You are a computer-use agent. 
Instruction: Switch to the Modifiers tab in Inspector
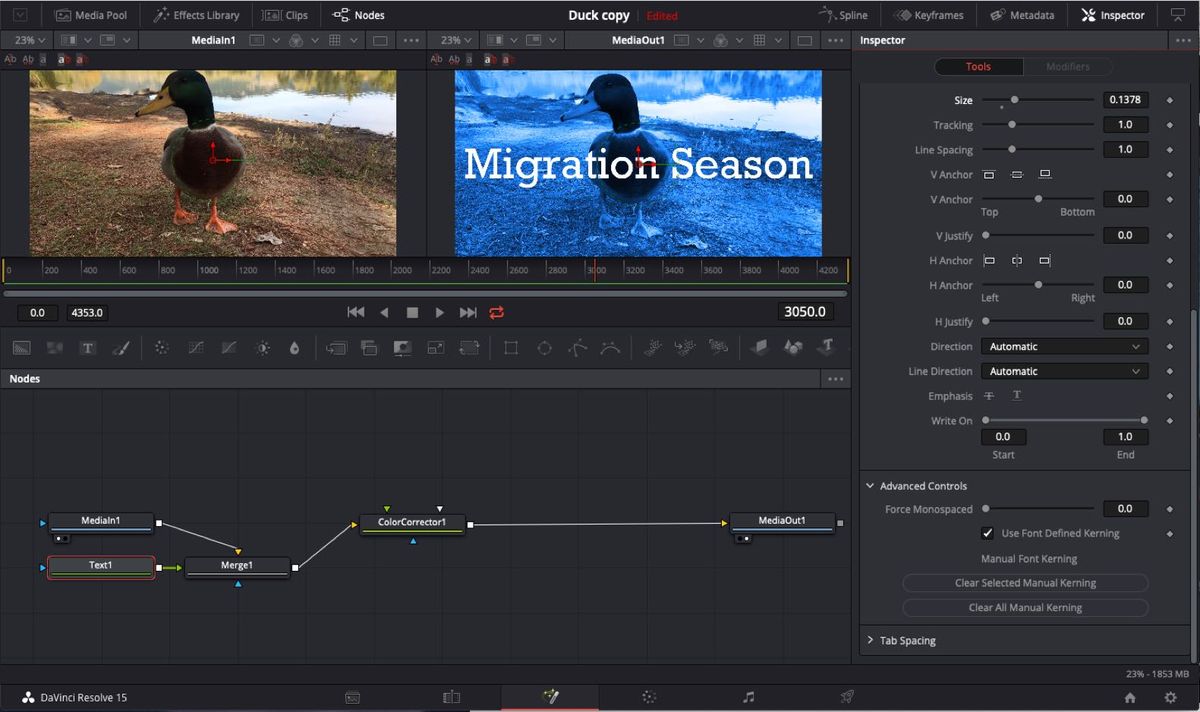coord(1068,66)
